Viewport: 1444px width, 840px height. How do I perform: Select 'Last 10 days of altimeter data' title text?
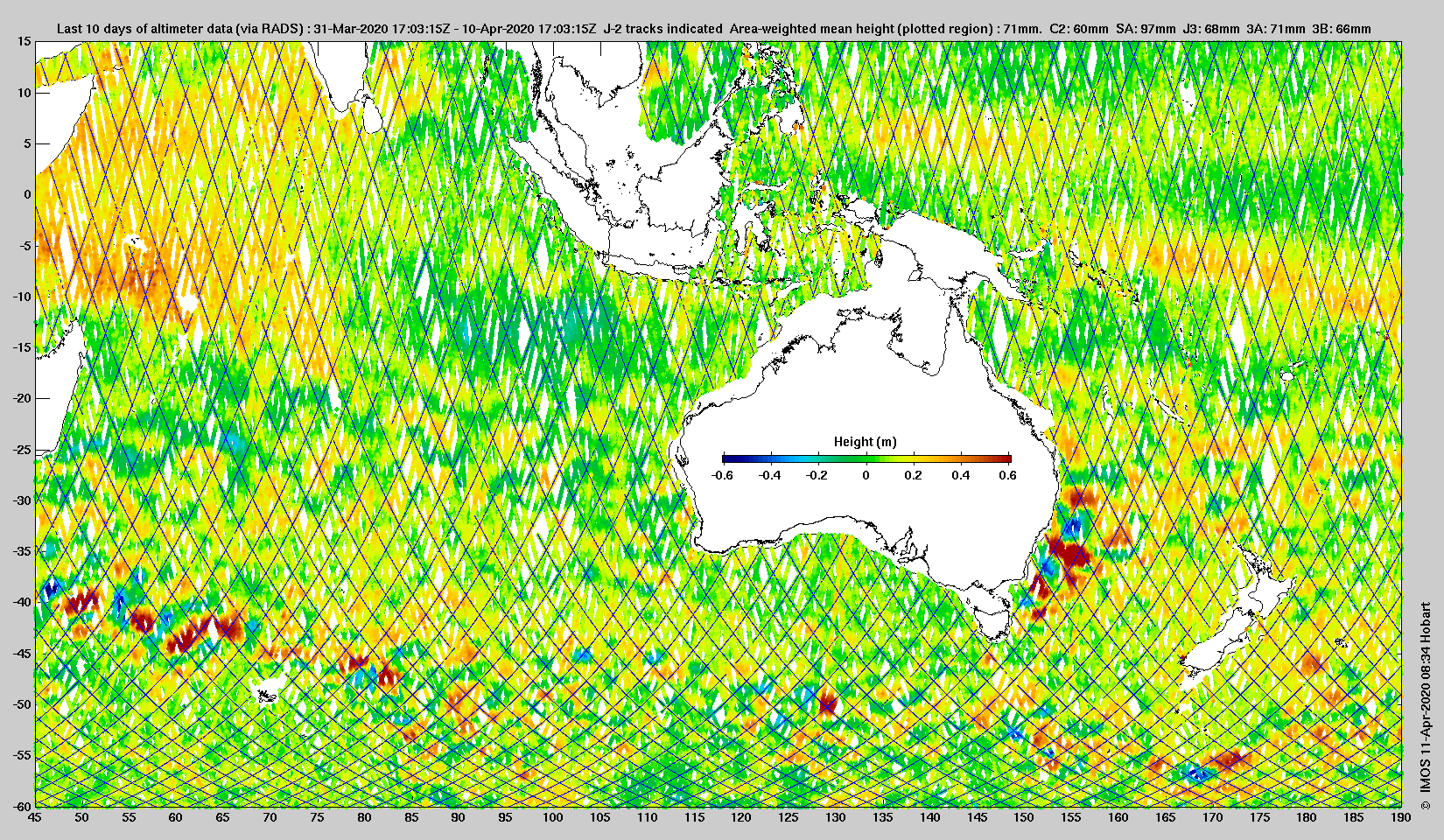click(144, 29)
